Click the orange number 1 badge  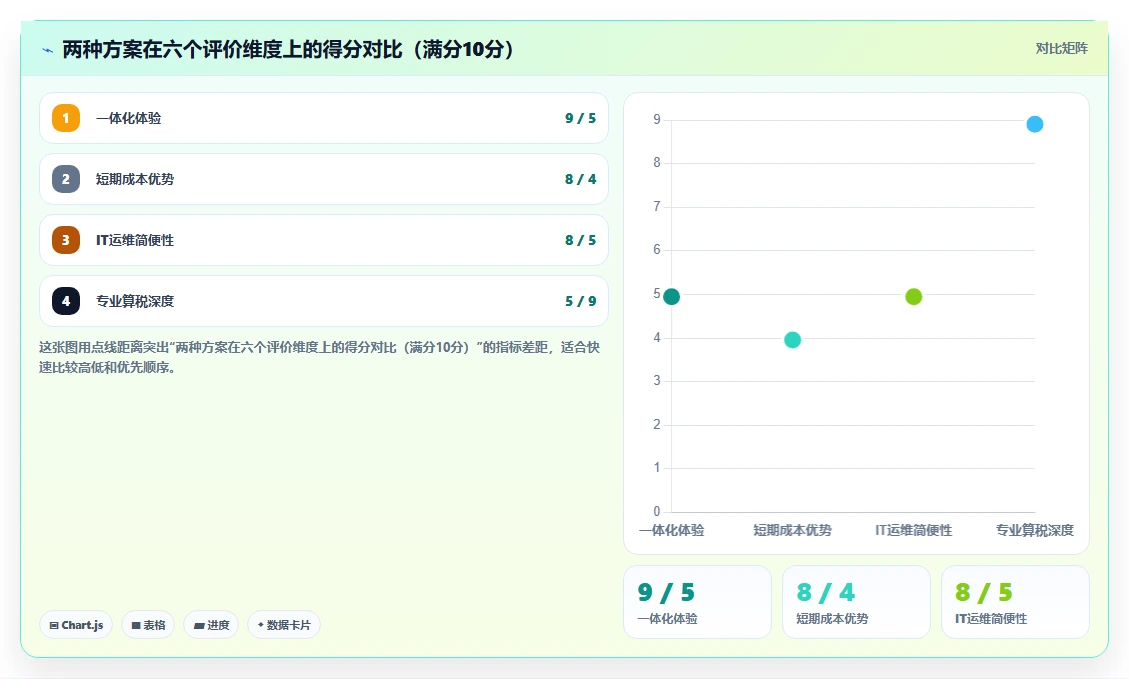pyautogui.click(x=66, y=118)
